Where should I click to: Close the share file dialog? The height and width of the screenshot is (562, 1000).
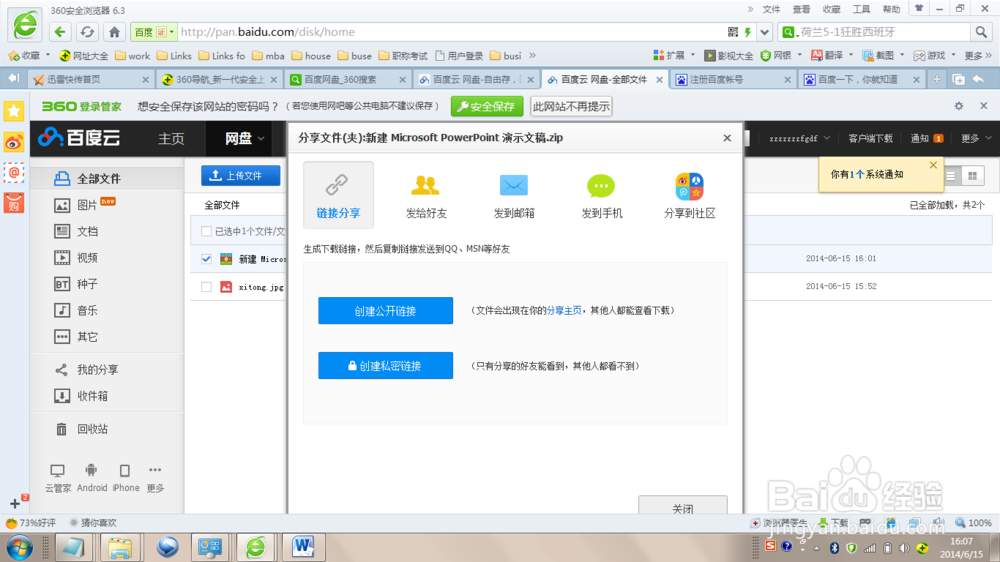(727, 138)
